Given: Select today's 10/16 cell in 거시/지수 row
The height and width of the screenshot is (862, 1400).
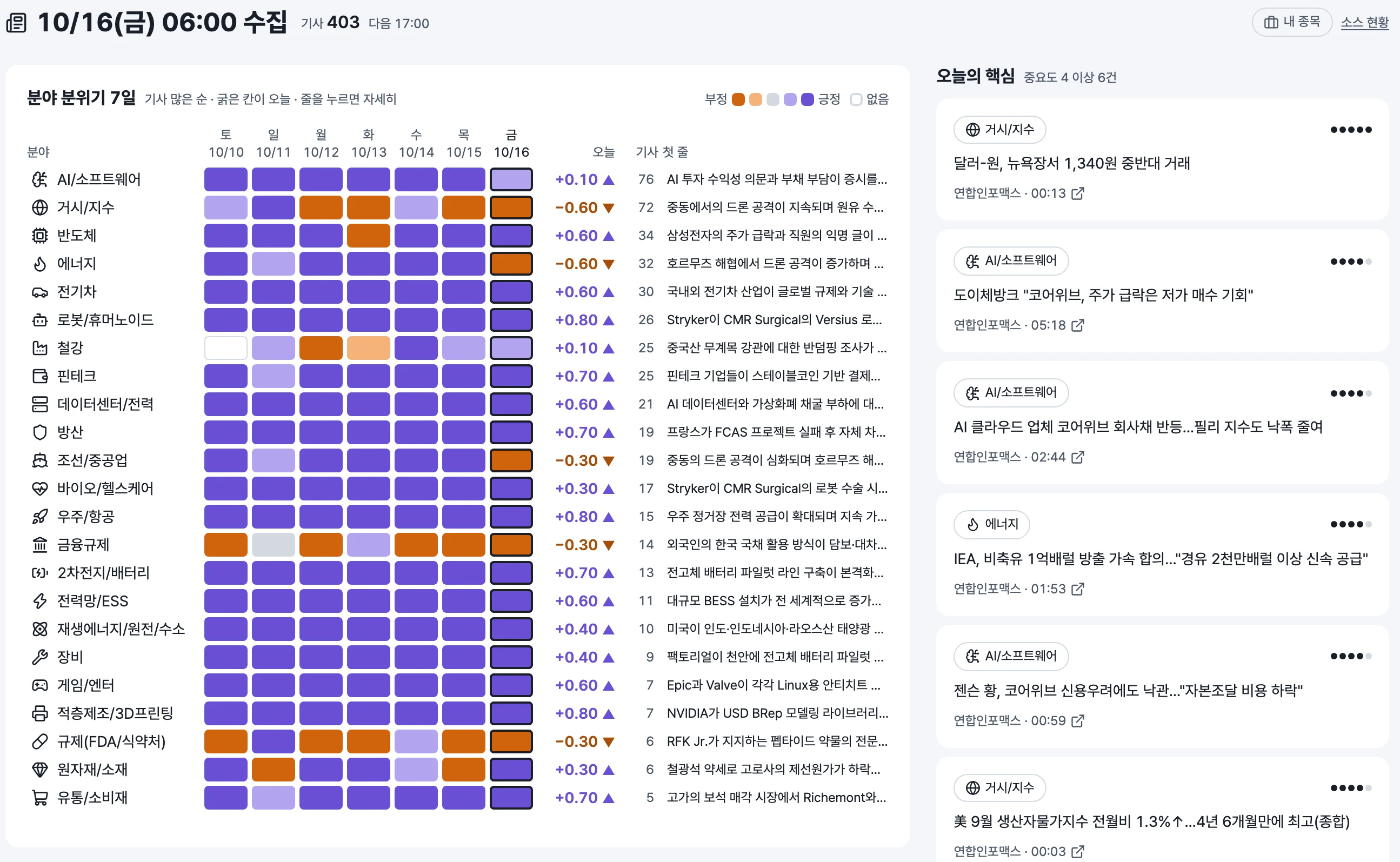Looking at the screenshot, I should 511,208.
